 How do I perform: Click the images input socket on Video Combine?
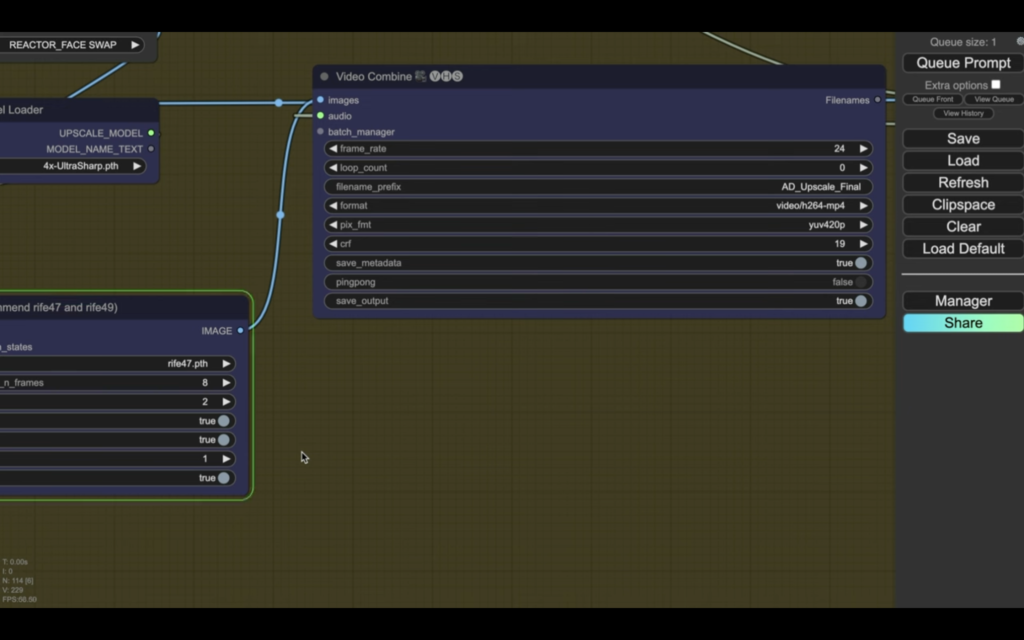(320, 100)
